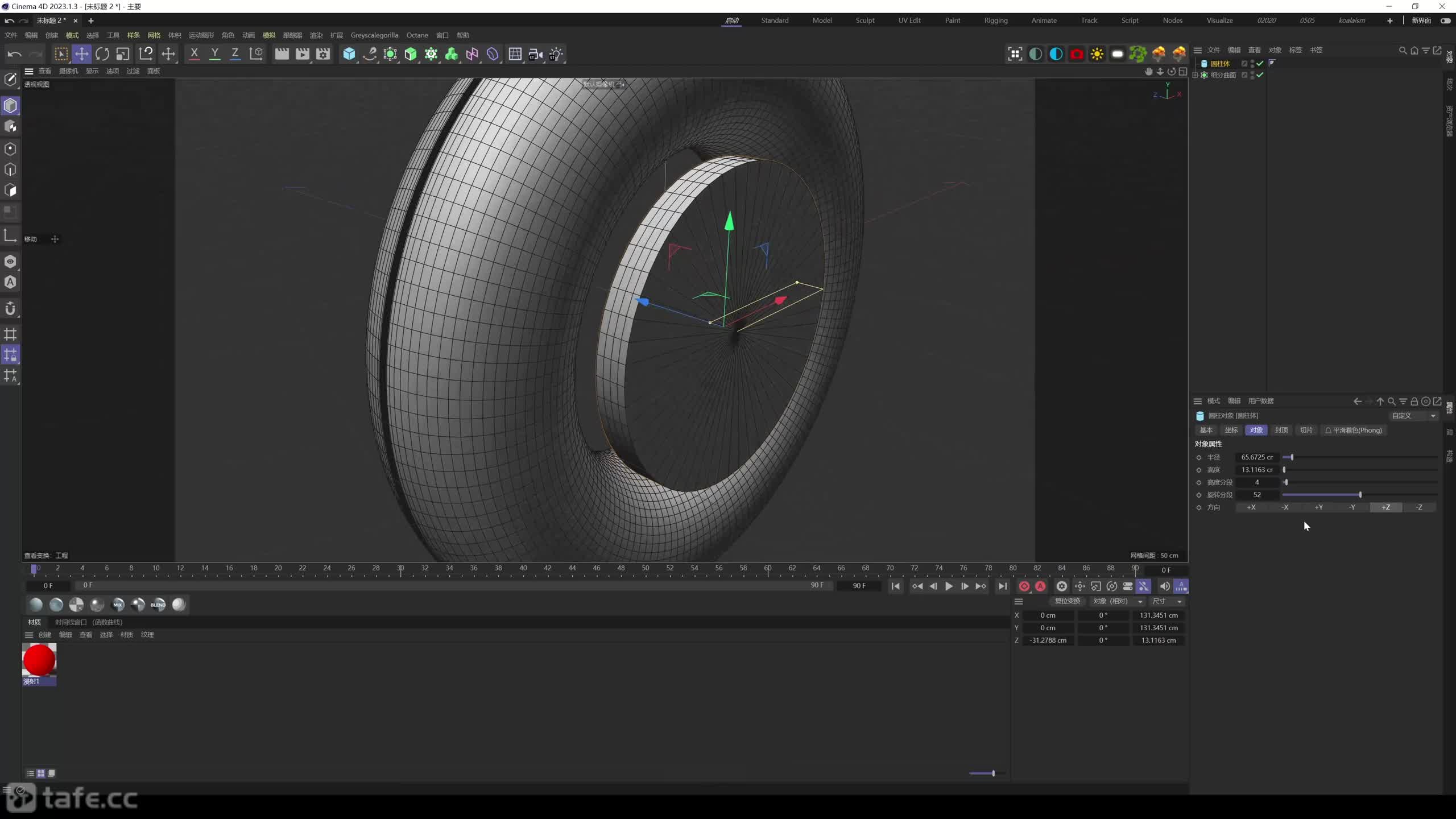Screen dimensions: 1456x819
Task: Expand the 细分曲面 tree item
Action: point(1195,75)
